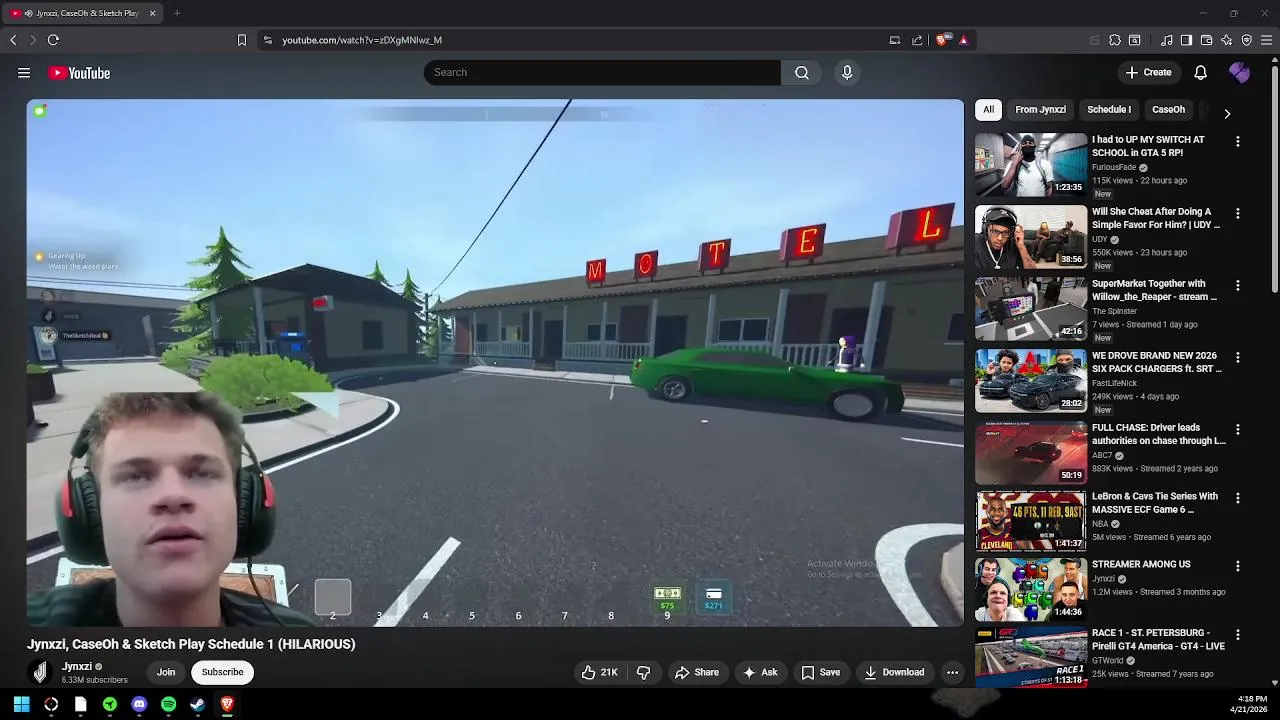Viewport: 1280px width, 720px height.
Task: Open the Jynxzi channel name link
Action: pos(77,666)
